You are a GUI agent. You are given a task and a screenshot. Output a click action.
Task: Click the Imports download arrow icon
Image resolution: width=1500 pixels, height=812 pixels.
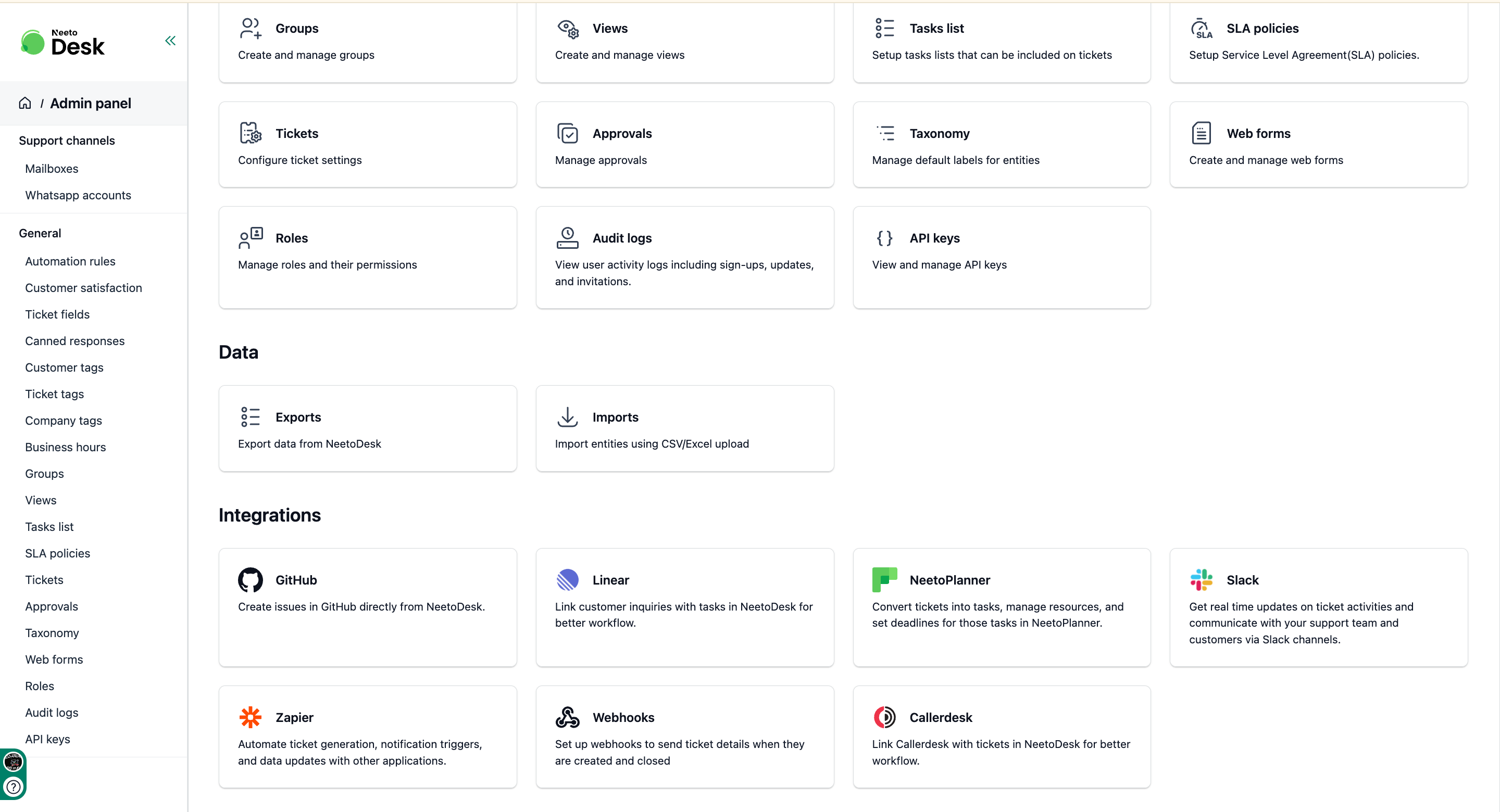[567, 417]
